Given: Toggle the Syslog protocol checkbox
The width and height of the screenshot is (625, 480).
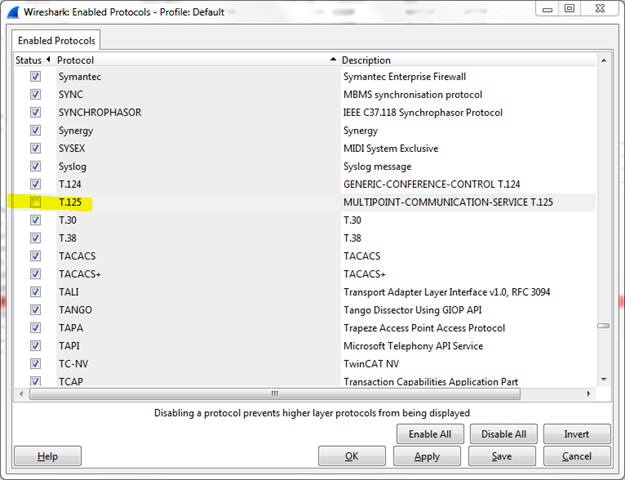Looking at the screenshot, I should (x=35, y=166).
